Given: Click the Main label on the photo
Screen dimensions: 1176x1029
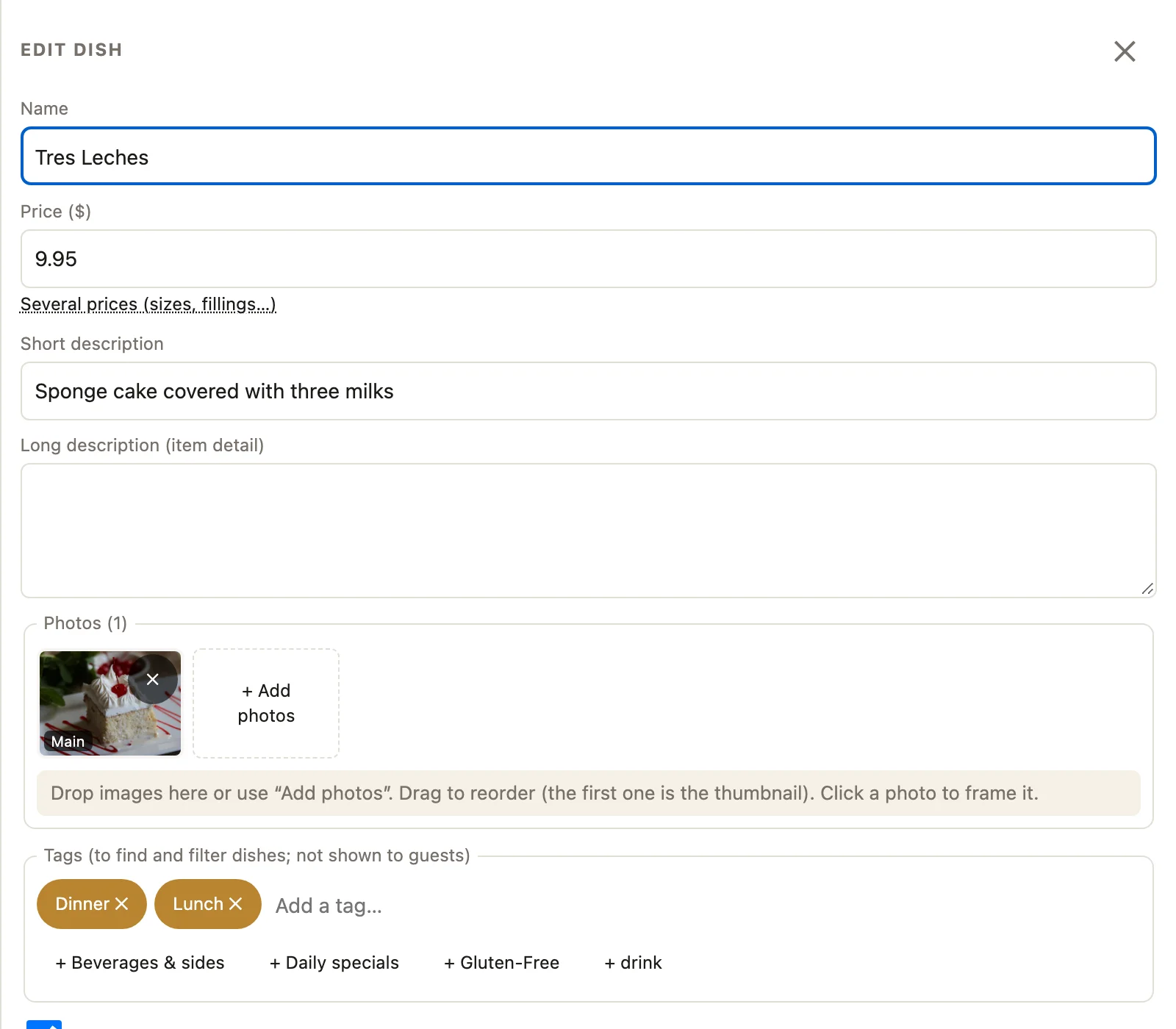Looking at the screenshot, I should [68, 742].
